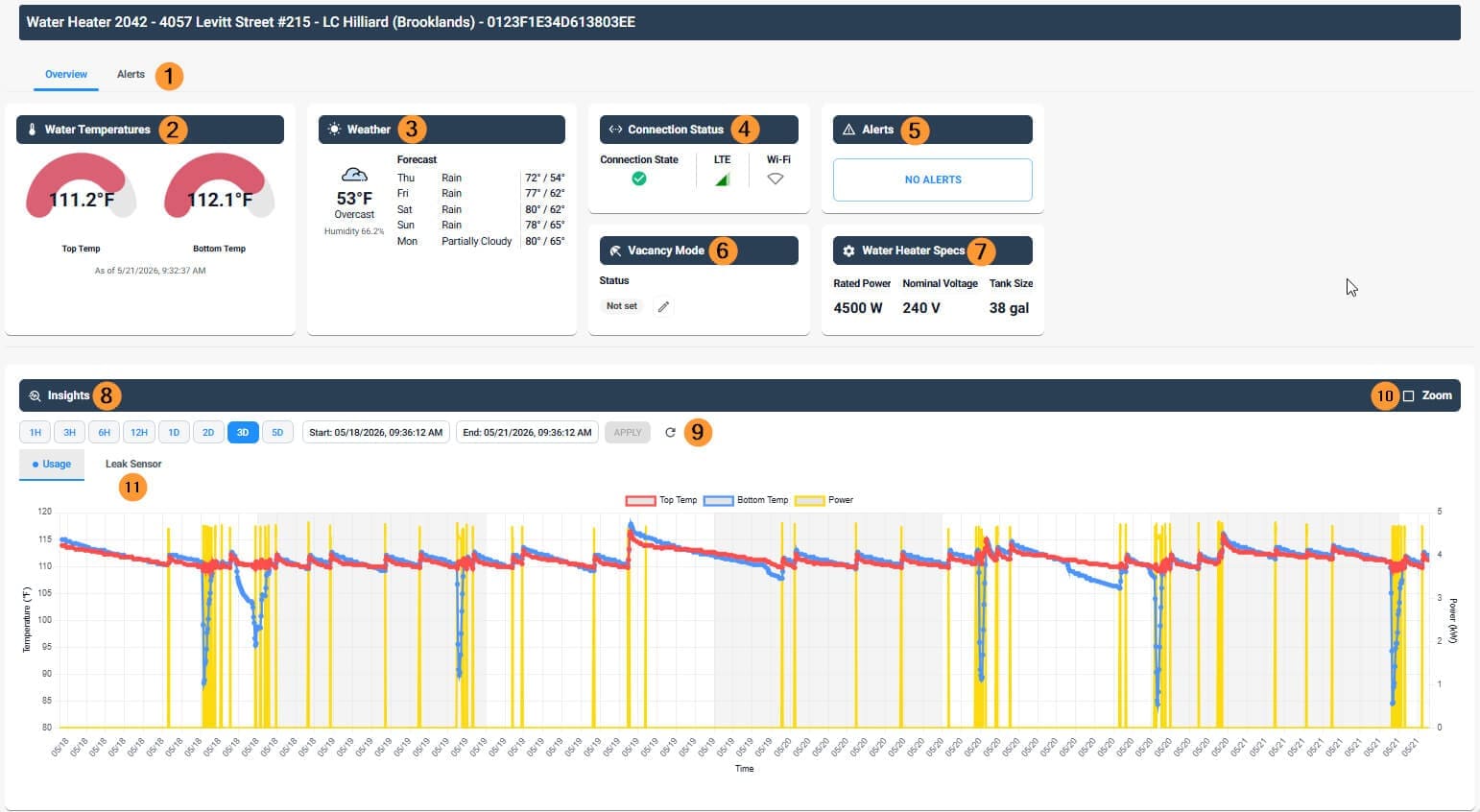This screenshot has width=1480, height=812.
Task: Open the Start date-time field
Action: (376, 433)
